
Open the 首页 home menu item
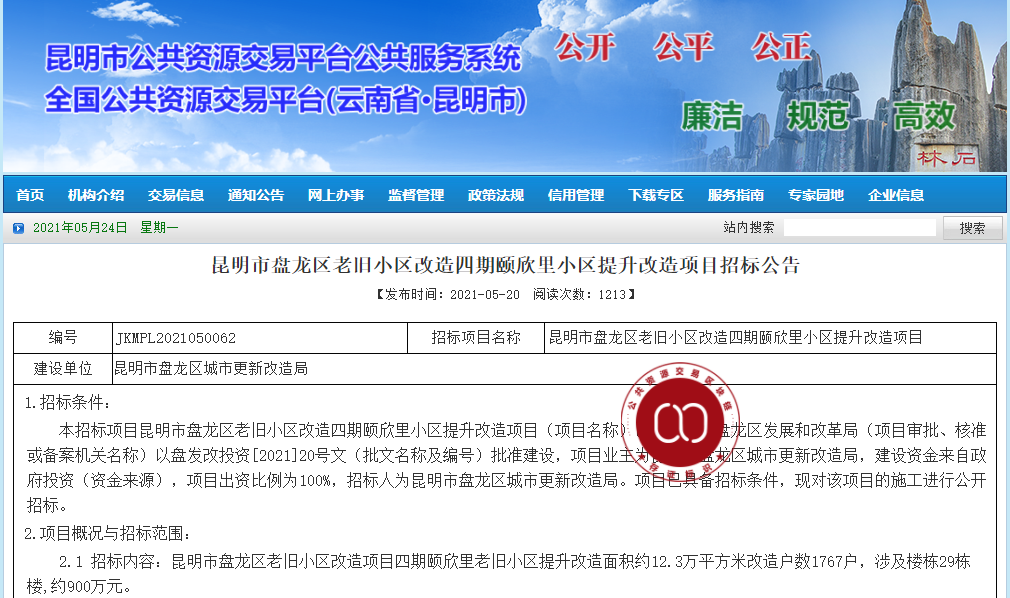tap(30, 195)
